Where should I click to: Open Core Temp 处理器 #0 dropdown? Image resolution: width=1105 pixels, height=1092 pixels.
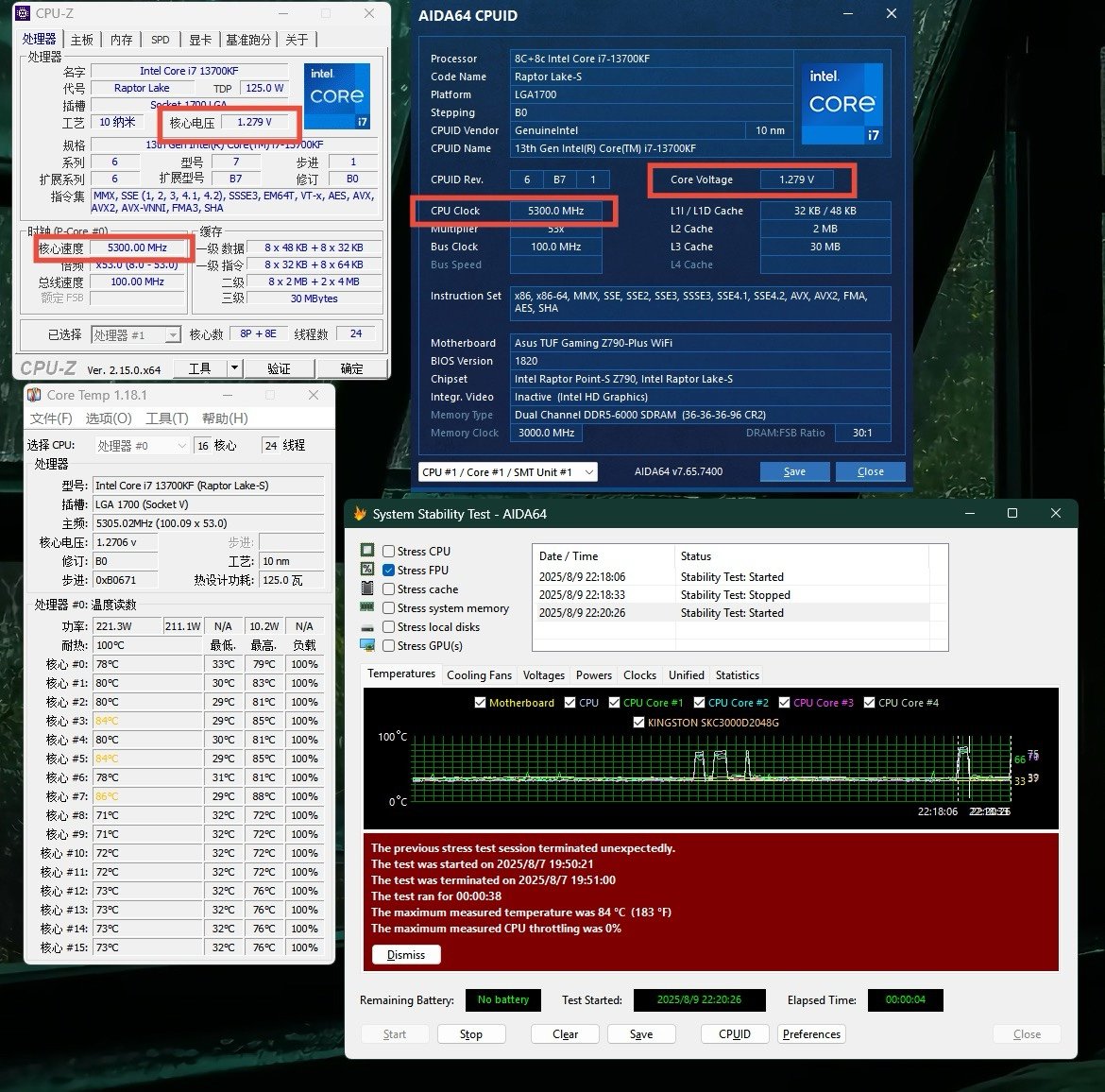141,446
